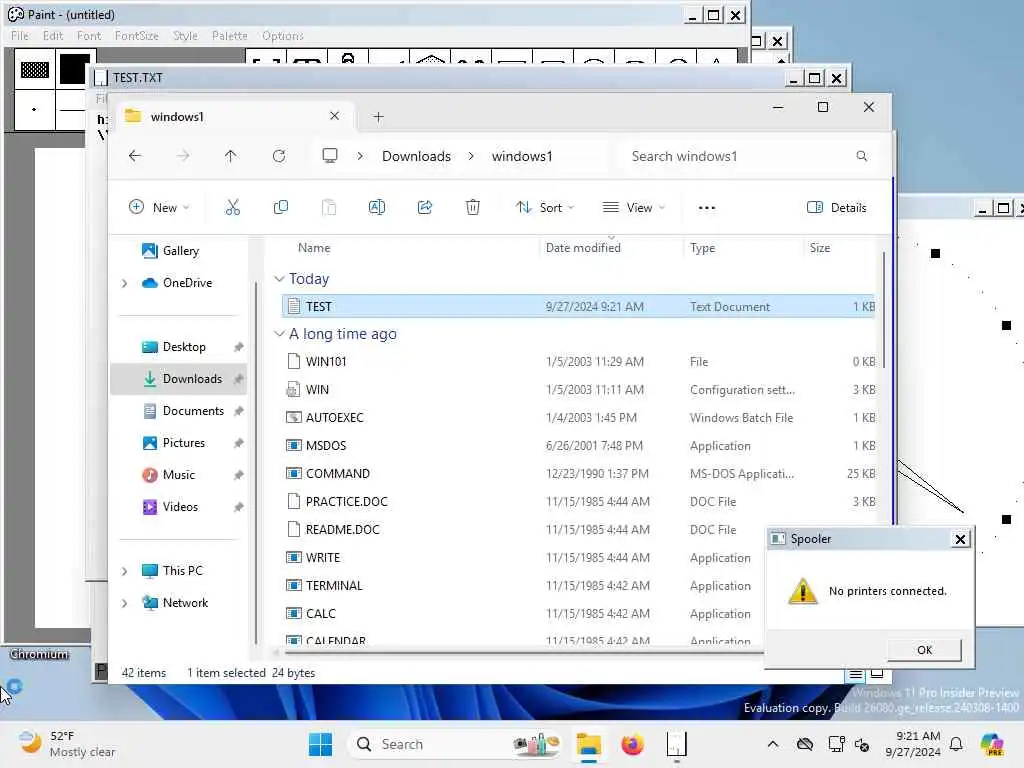Image resolution: width=1024 pixels, height=768 pixels.
Task: Select the CALC application
Action: tap(522, 615)
